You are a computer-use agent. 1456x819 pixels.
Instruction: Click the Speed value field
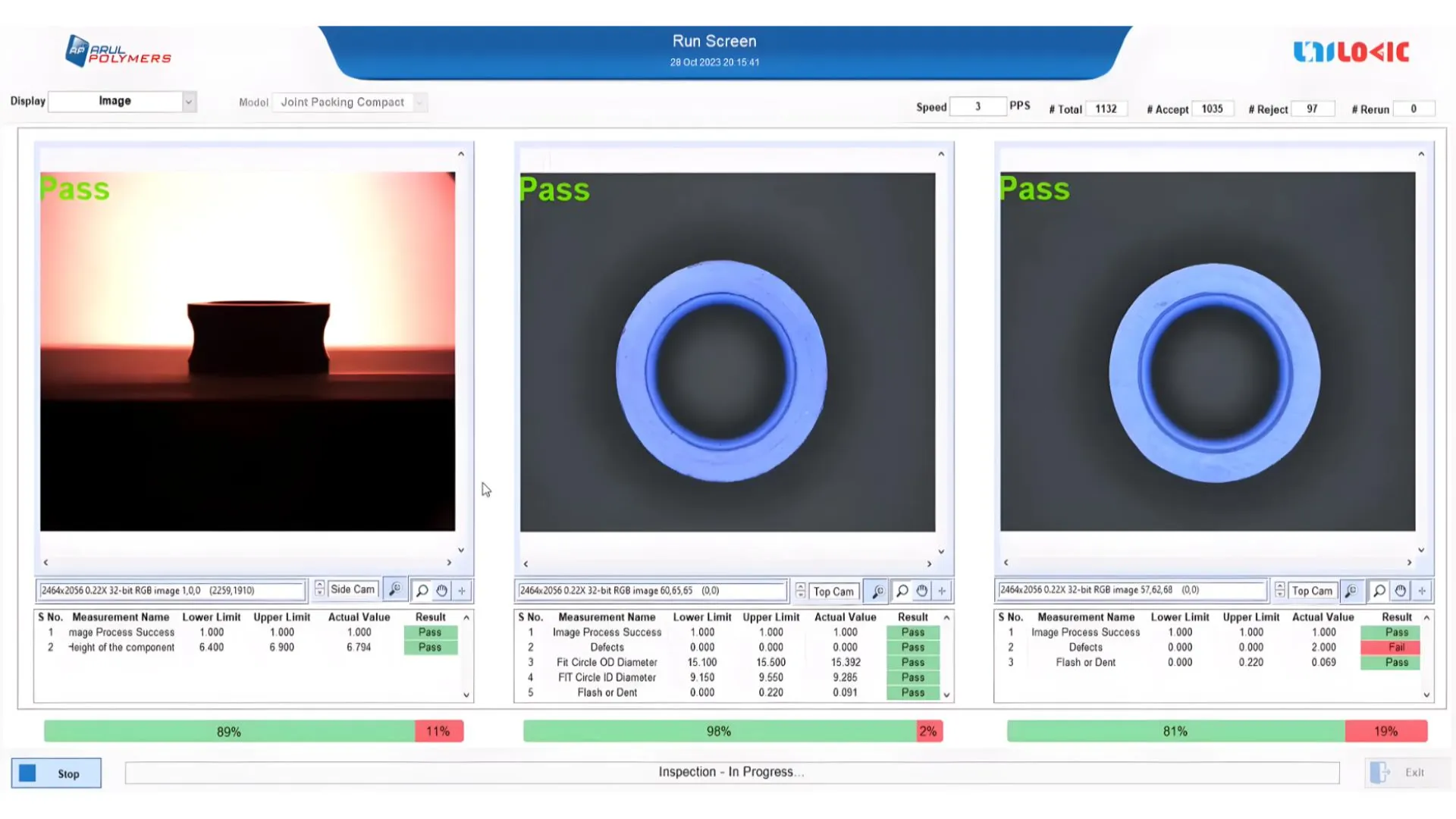click(x=977, y=107)
